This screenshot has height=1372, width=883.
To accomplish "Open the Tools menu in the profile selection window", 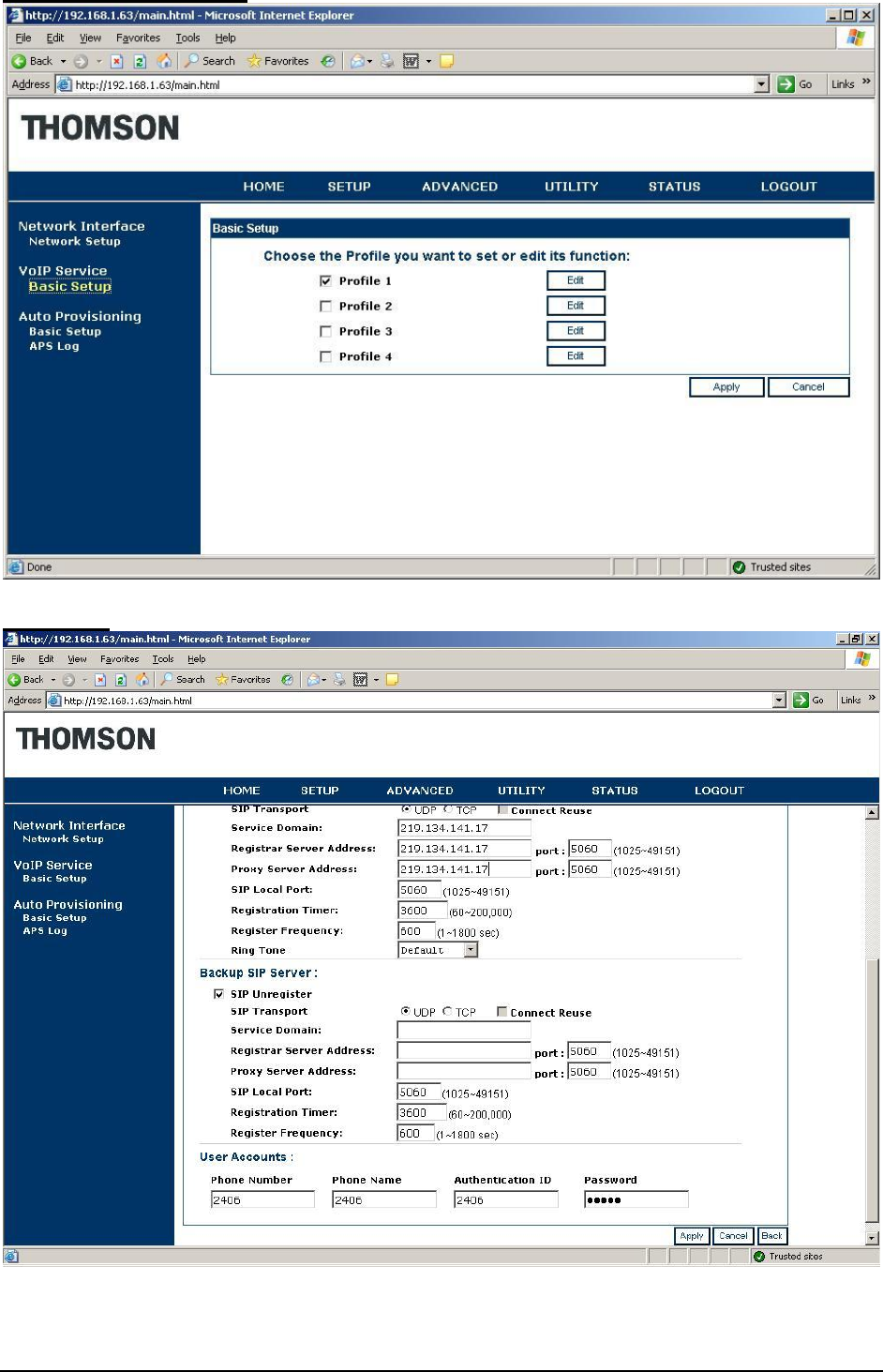I will 187,38.
